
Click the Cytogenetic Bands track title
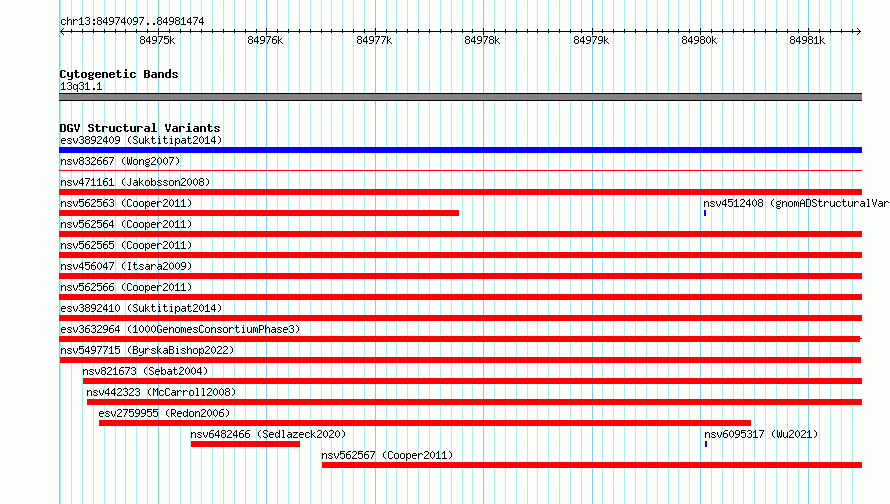pos(119,74)
